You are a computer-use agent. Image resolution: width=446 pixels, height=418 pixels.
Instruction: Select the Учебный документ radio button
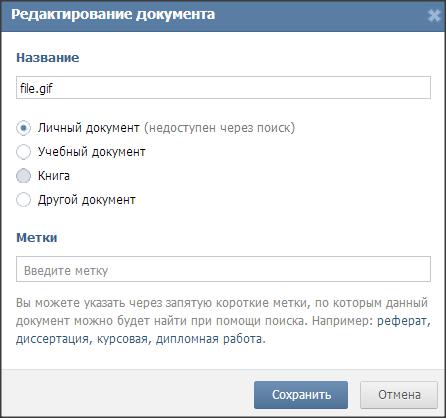[23, 152]
